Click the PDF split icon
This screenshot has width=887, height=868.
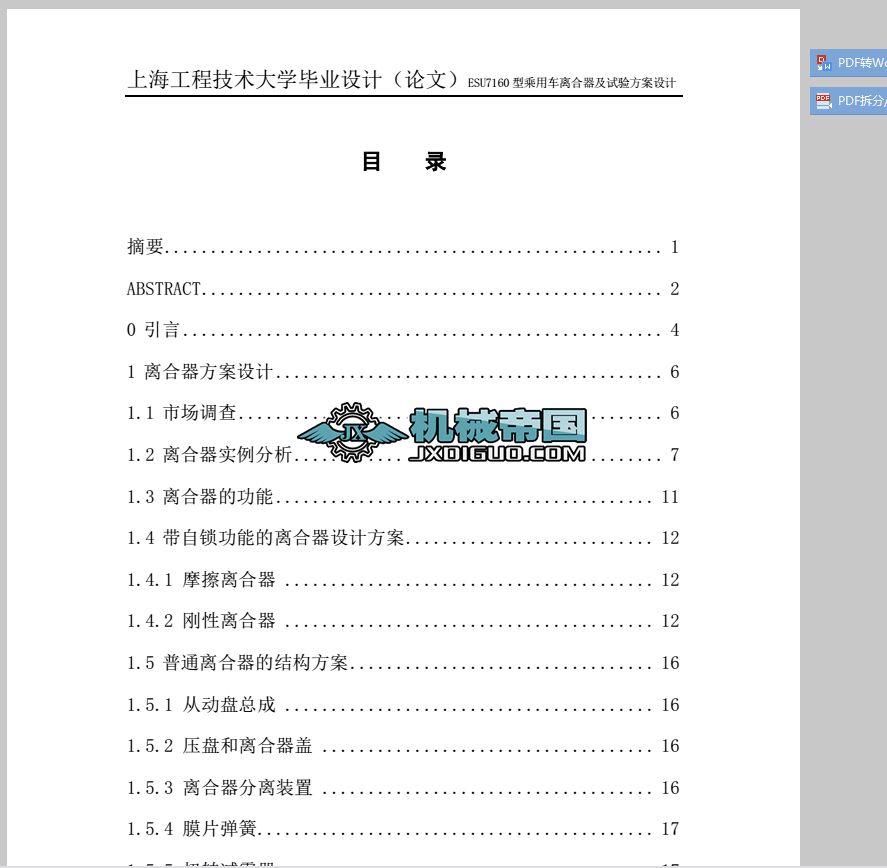pyautogui.click(x=823, y=101)
